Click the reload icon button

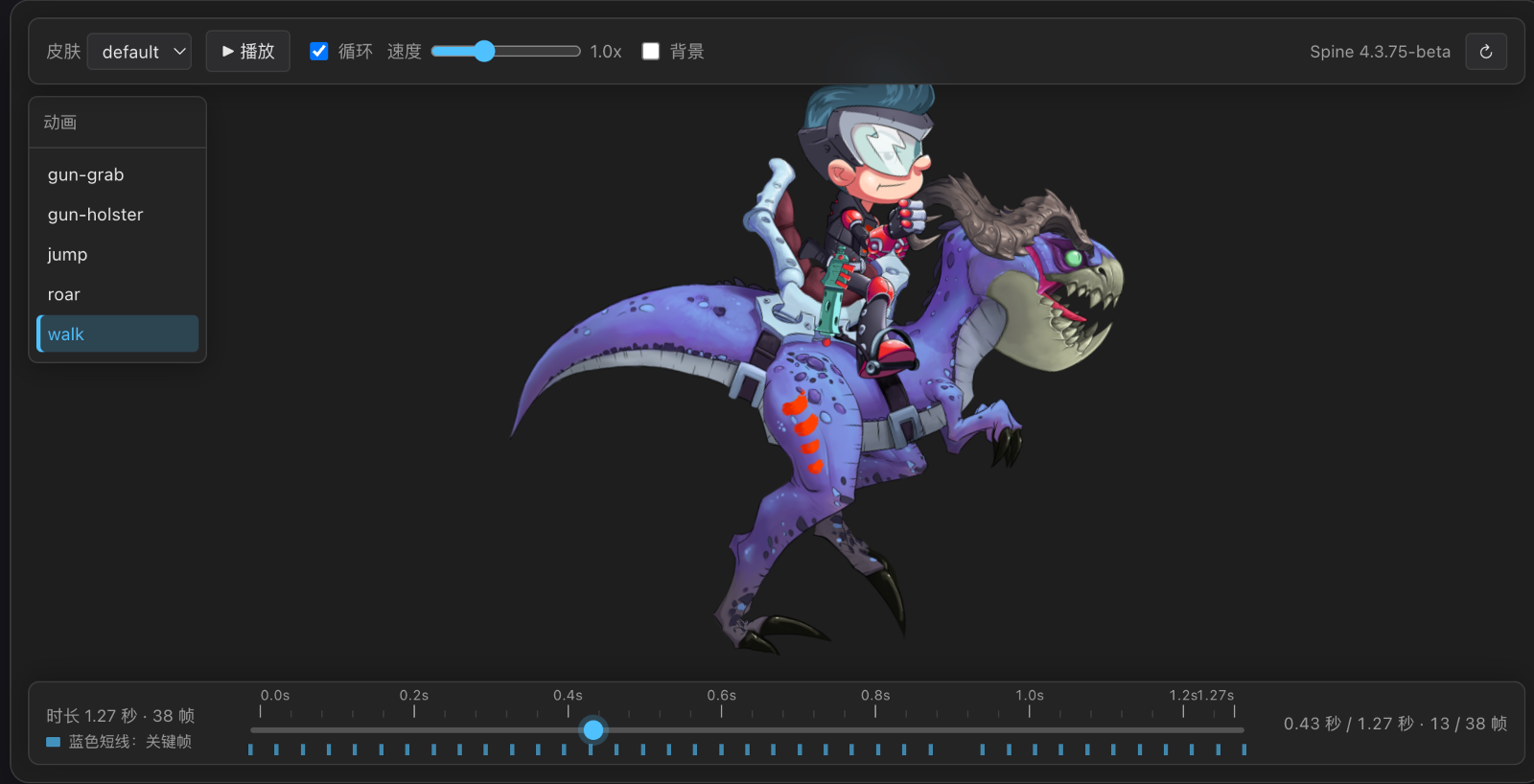(x=1486, y=52)
